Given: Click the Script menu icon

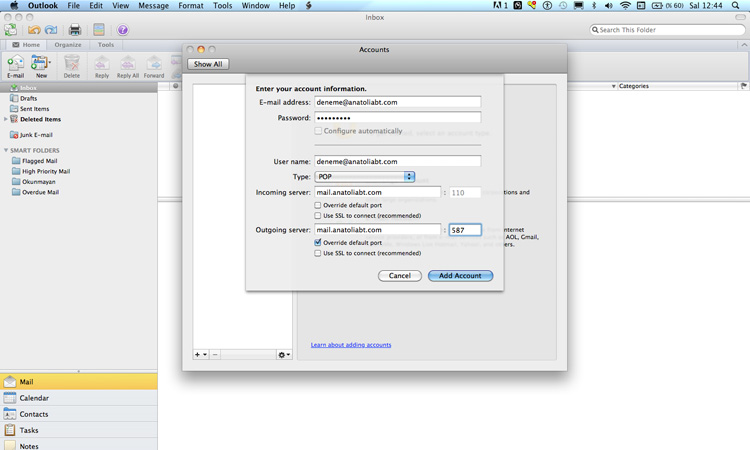Looking at the screenshot, I should tap(309, 6).
